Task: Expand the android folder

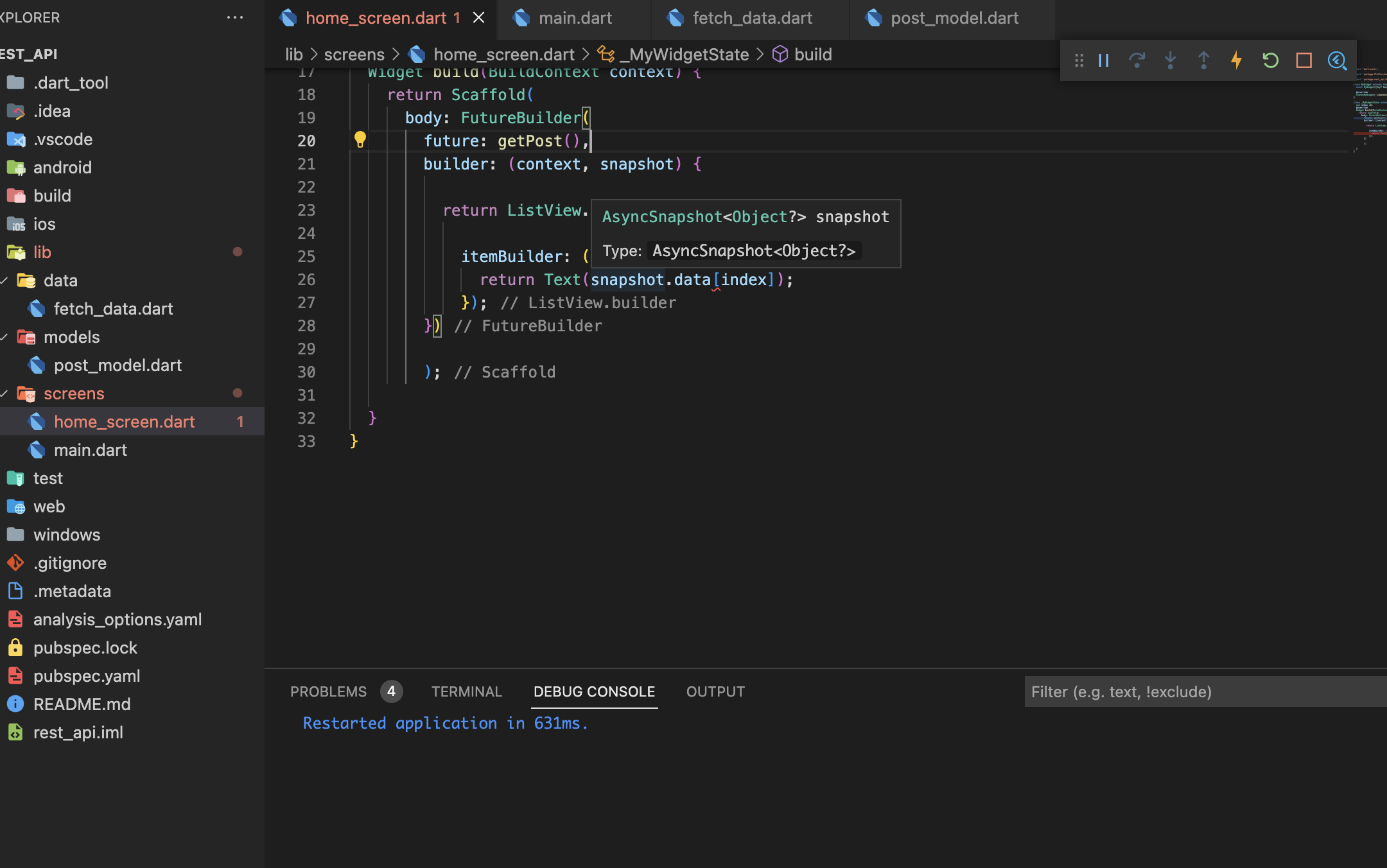Action: tap(132, 168)
